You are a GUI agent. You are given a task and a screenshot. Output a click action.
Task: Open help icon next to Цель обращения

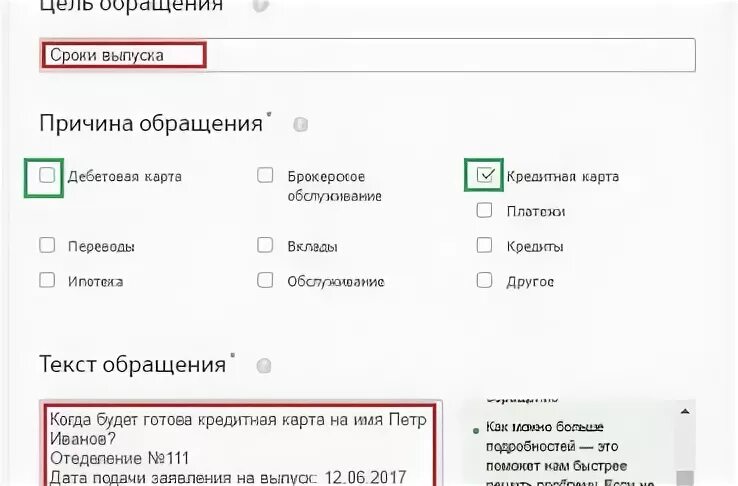coord(261,5)
